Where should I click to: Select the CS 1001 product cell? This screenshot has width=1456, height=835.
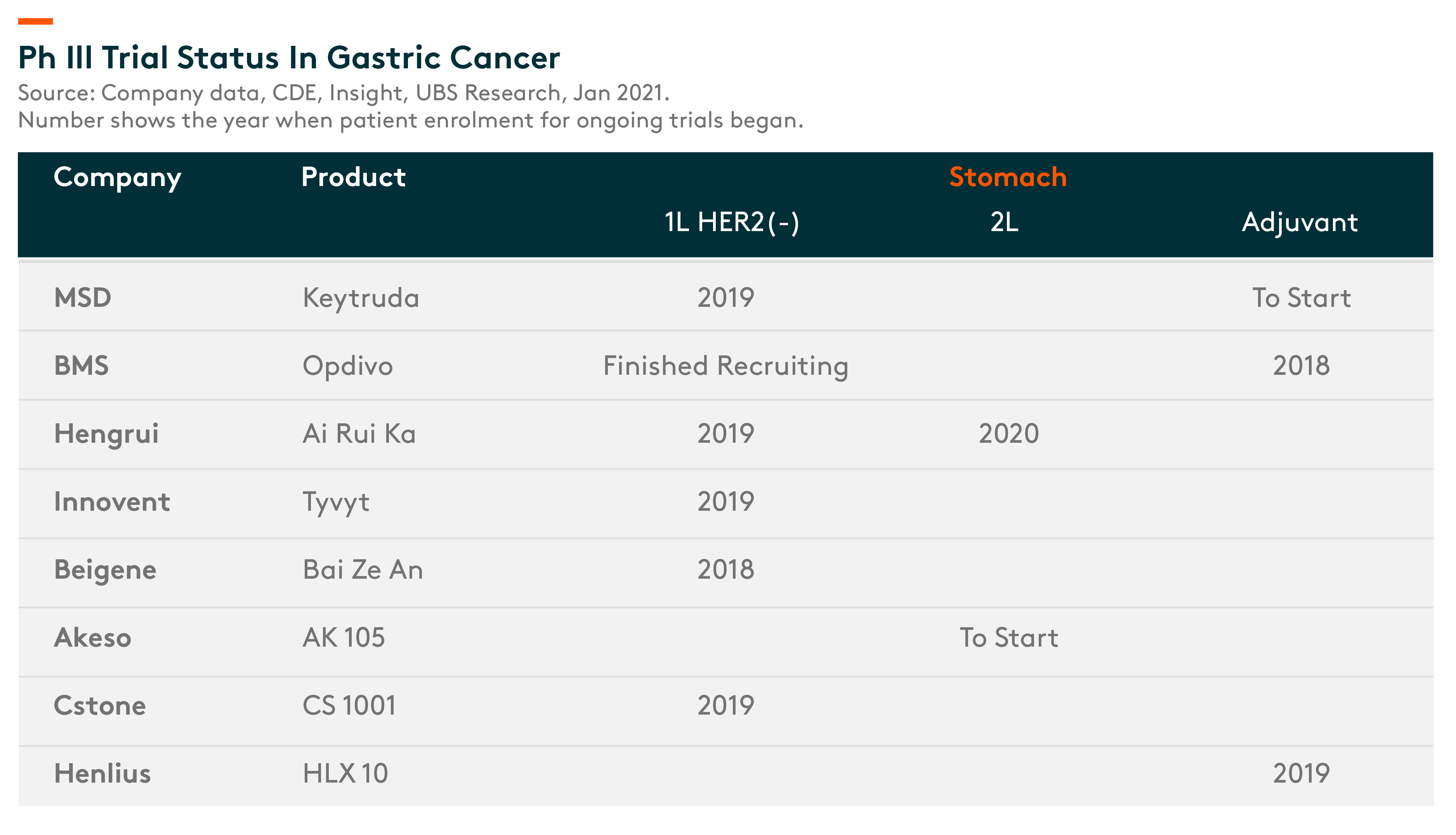[349, 705]
